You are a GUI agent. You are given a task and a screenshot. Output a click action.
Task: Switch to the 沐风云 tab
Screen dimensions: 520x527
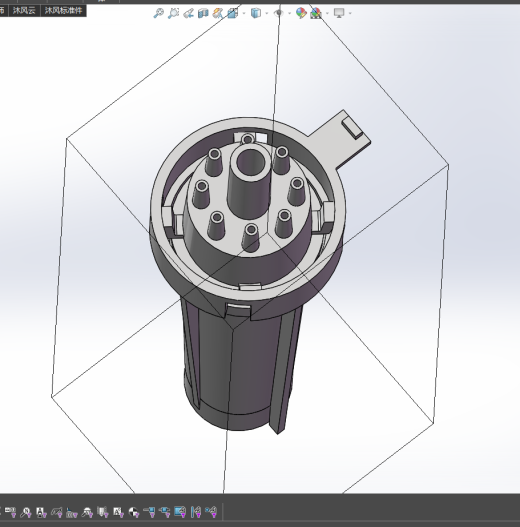click(24, 10)
